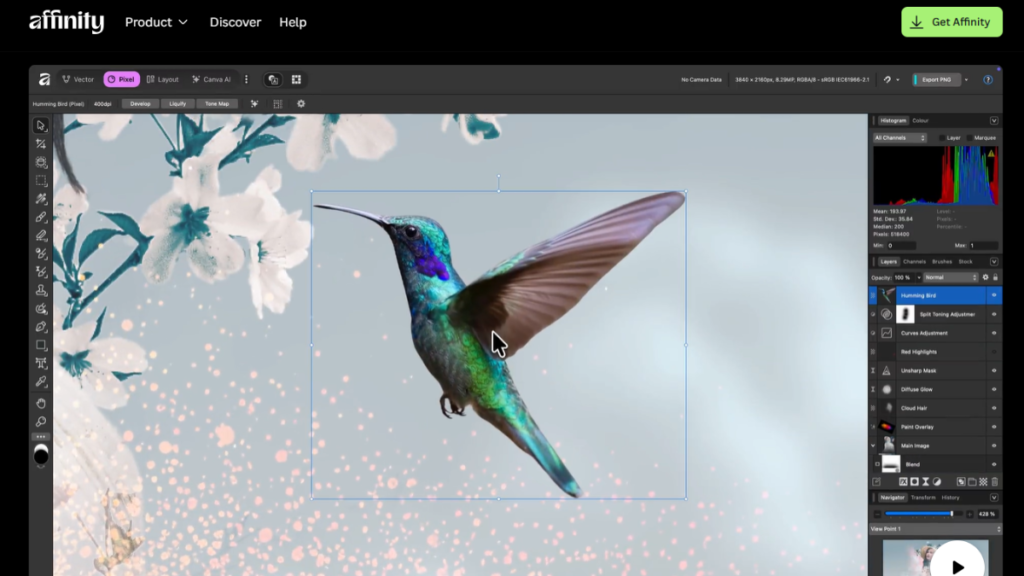Click the Affinity logo in app toolbar
The width and height of the screenshot is (1024, 576).
point(44,80)
